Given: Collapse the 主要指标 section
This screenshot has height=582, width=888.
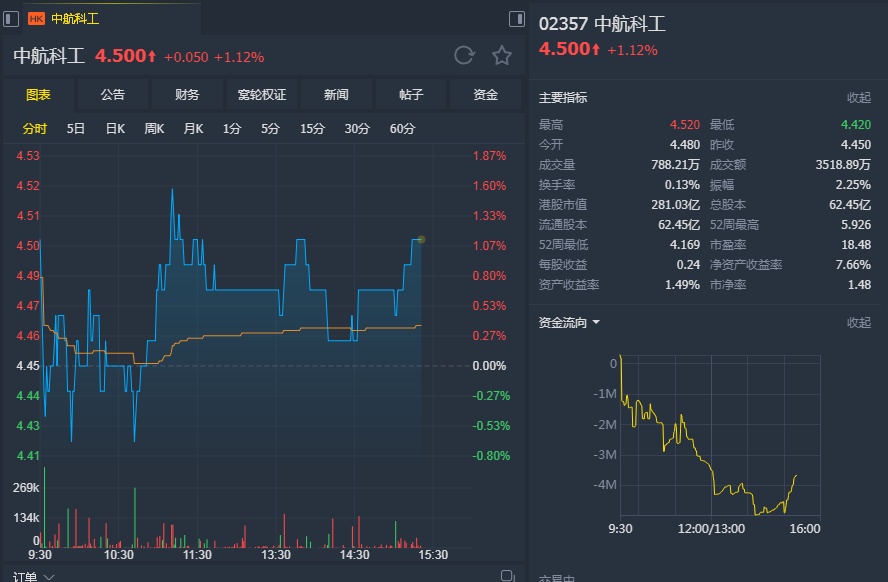Looking at the screenshot, I should click(859, 98).
